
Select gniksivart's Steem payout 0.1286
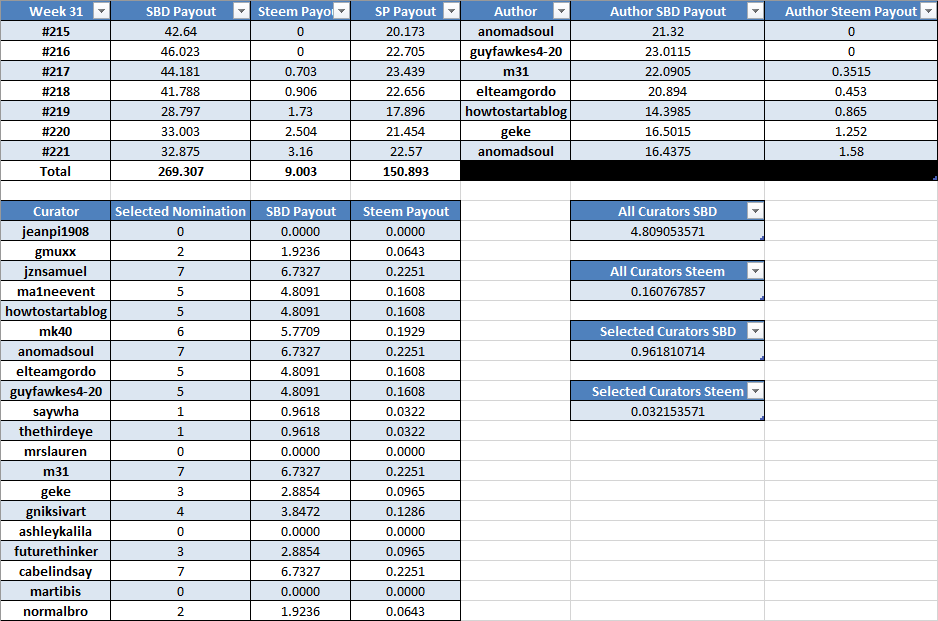(x=406, y=512)
